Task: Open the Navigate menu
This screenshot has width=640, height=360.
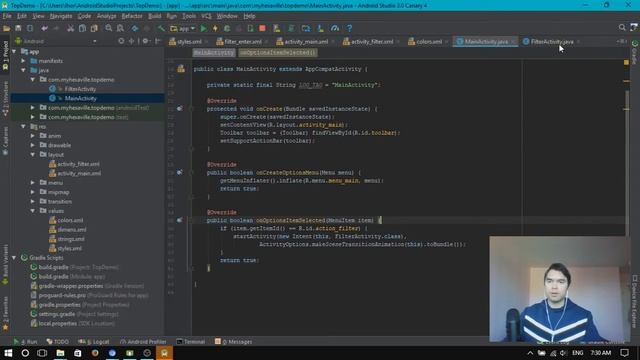Action: tap(61, 16)
